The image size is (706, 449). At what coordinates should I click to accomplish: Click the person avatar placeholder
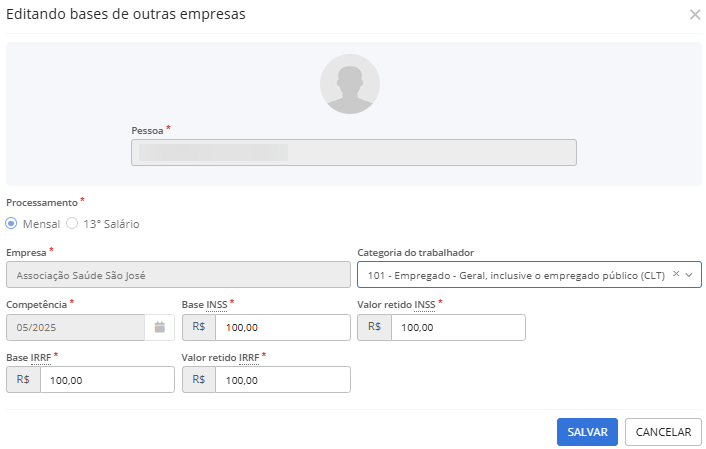pos(350,83)
